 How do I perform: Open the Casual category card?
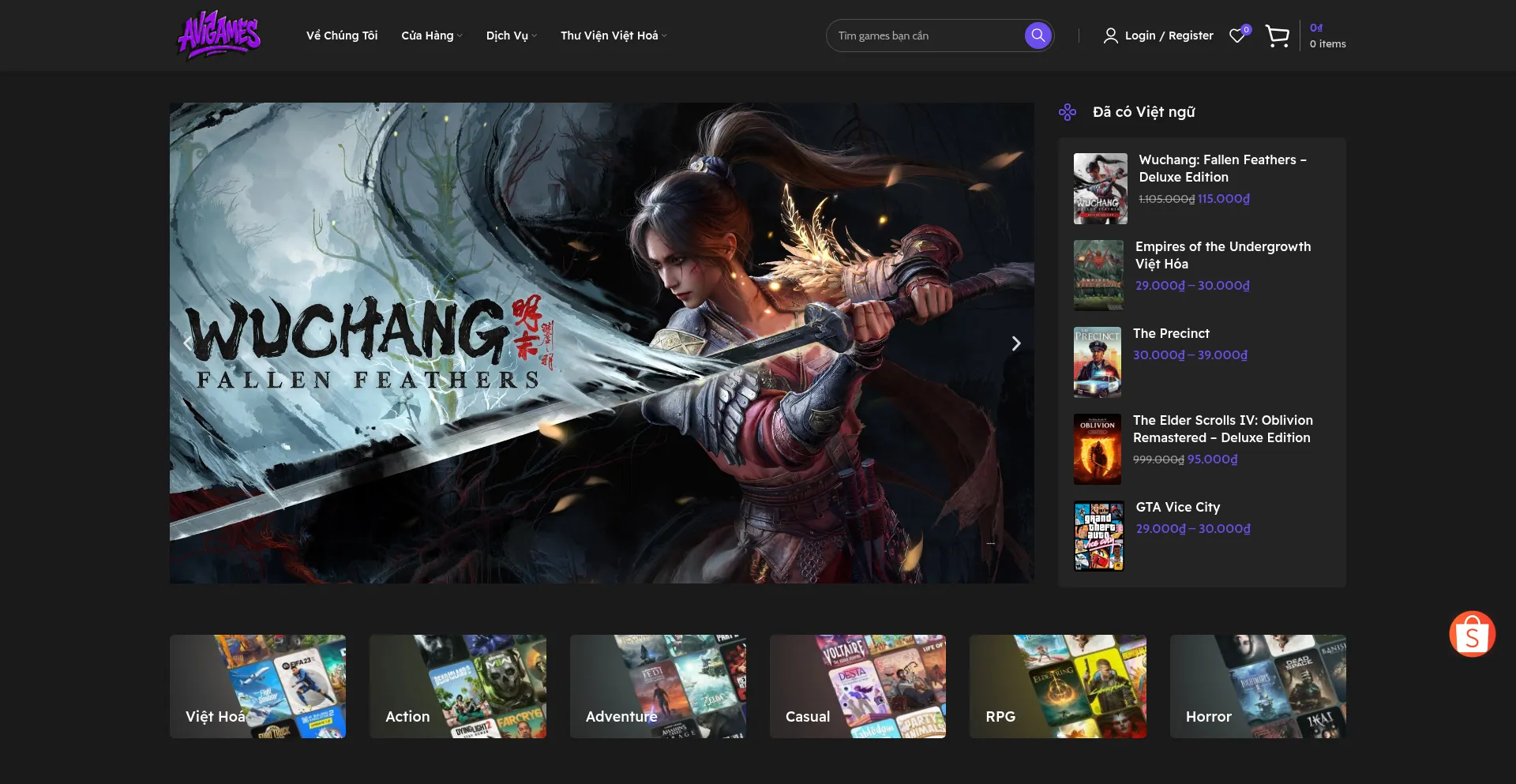[x=857, y=687]
